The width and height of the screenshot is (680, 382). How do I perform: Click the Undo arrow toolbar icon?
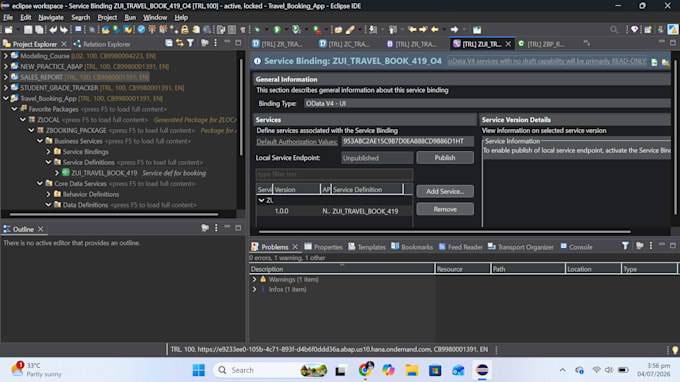53,29
